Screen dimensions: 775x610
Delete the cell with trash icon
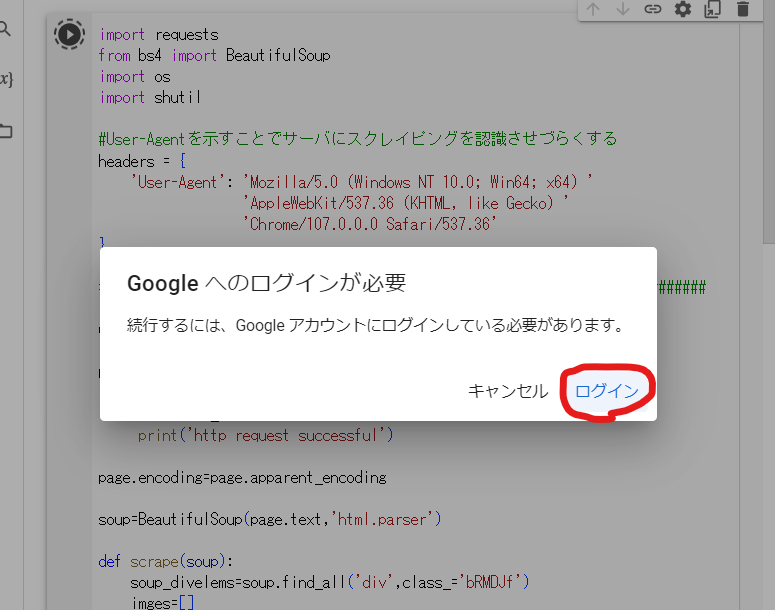click(742, 9)
